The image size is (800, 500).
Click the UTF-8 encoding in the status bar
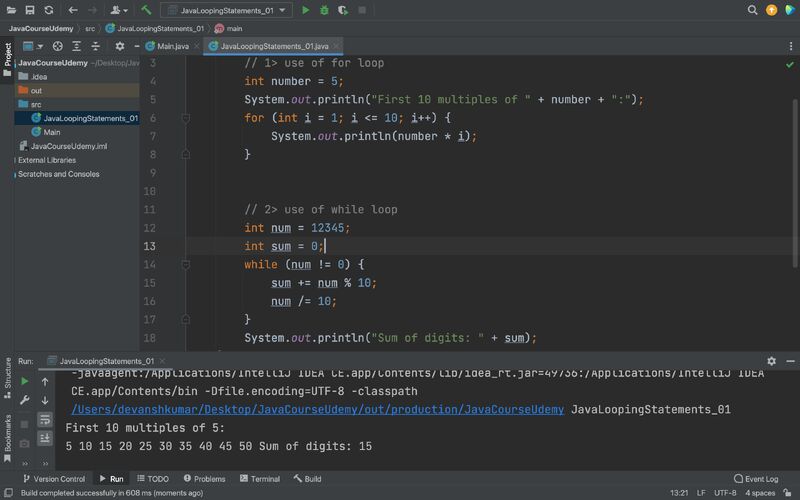coord(725,493)
